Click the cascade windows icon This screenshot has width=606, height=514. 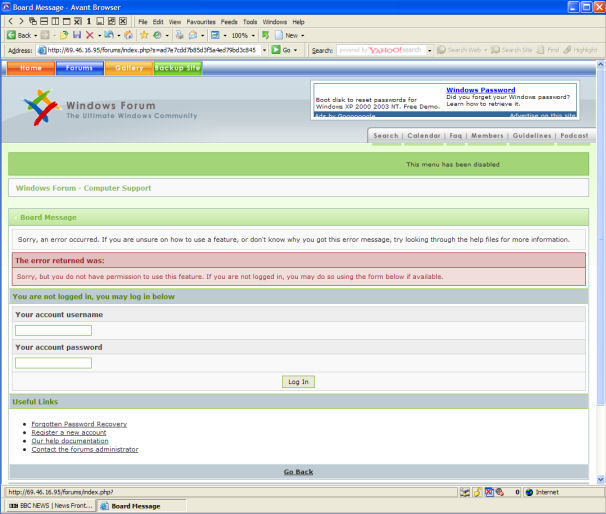(33, 21)
